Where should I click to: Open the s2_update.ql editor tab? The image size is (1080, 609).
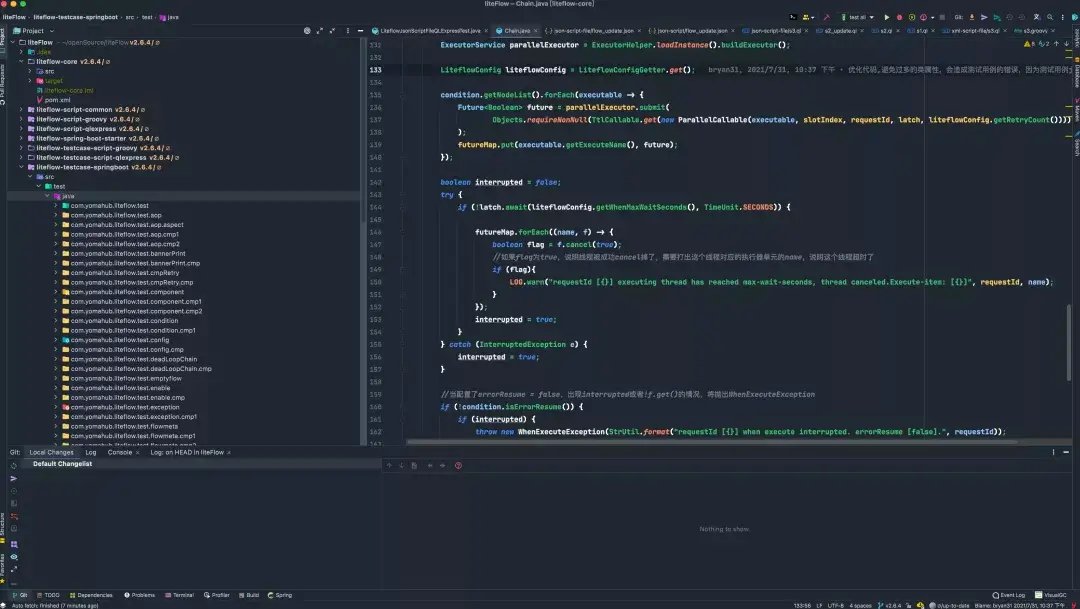click(840, 30)
